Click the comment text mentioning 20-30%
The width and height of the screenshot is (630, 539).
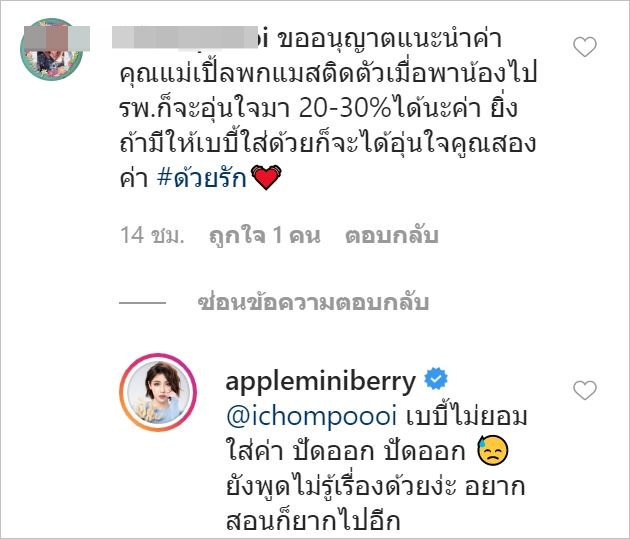[x=318, y=108]
